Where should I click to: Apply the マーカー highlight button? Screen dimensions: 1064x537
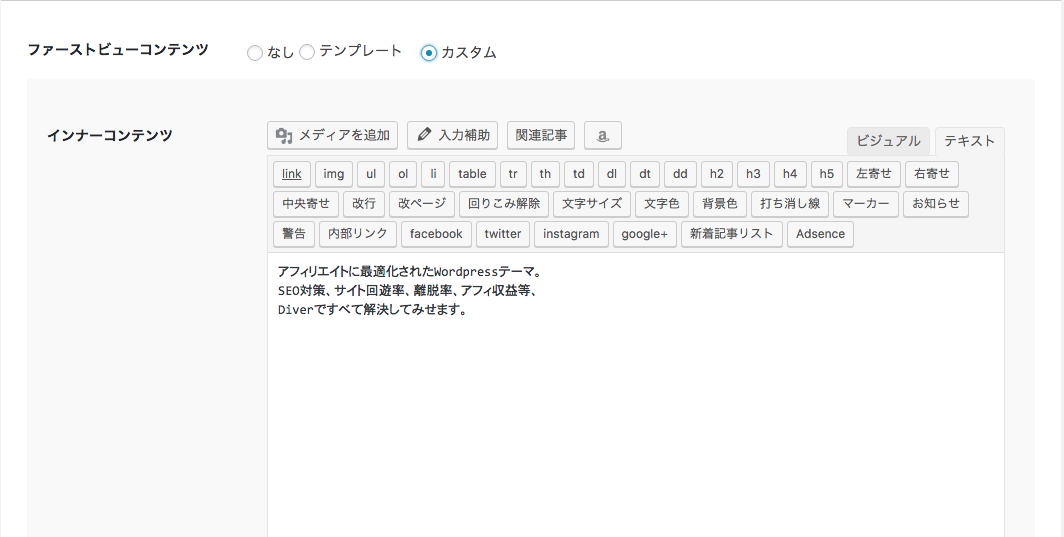[865, 204]
